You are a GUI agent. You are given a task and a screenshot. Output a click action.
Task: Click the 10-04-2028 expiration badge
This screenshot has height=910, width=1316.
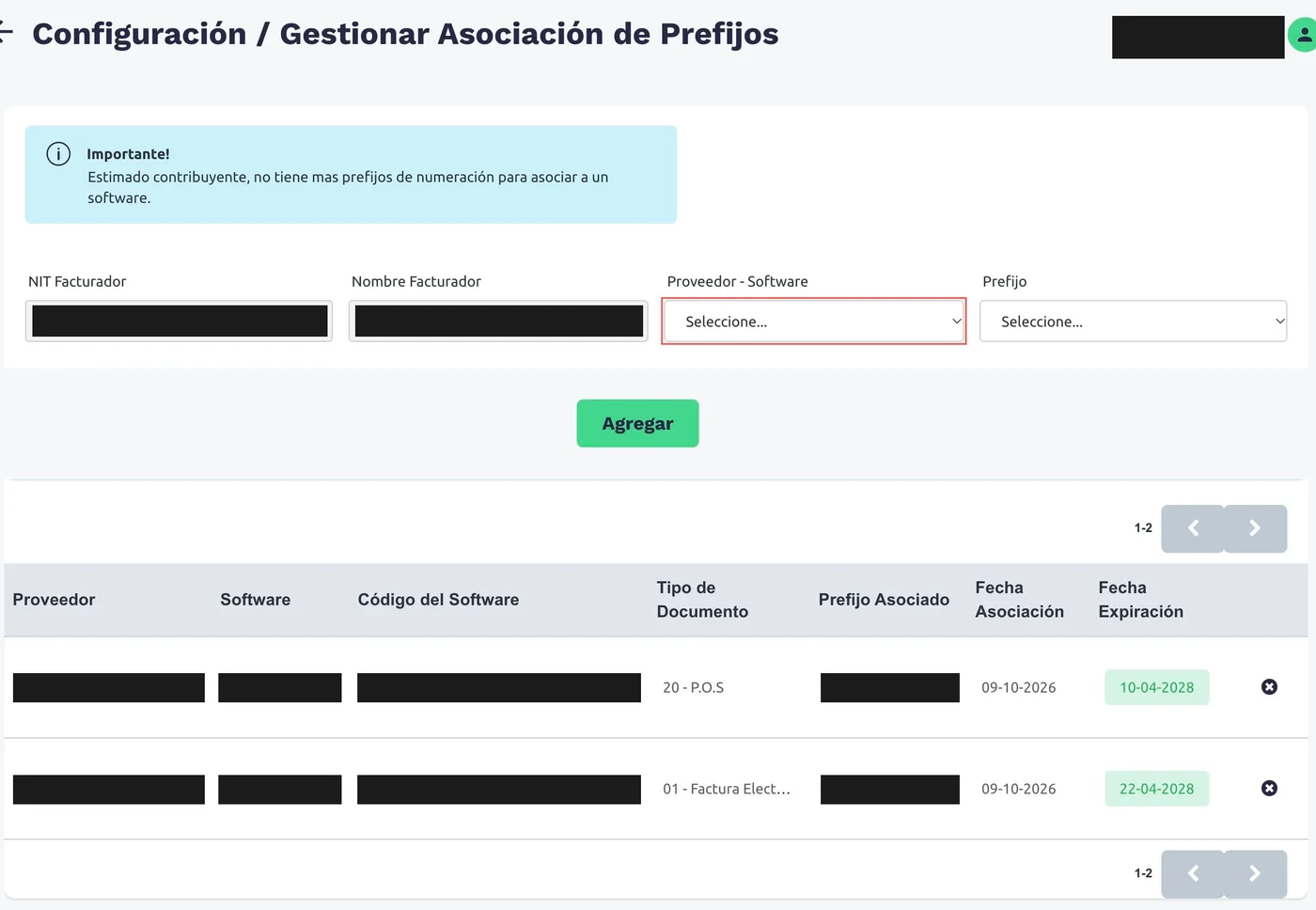point(1156,687)
